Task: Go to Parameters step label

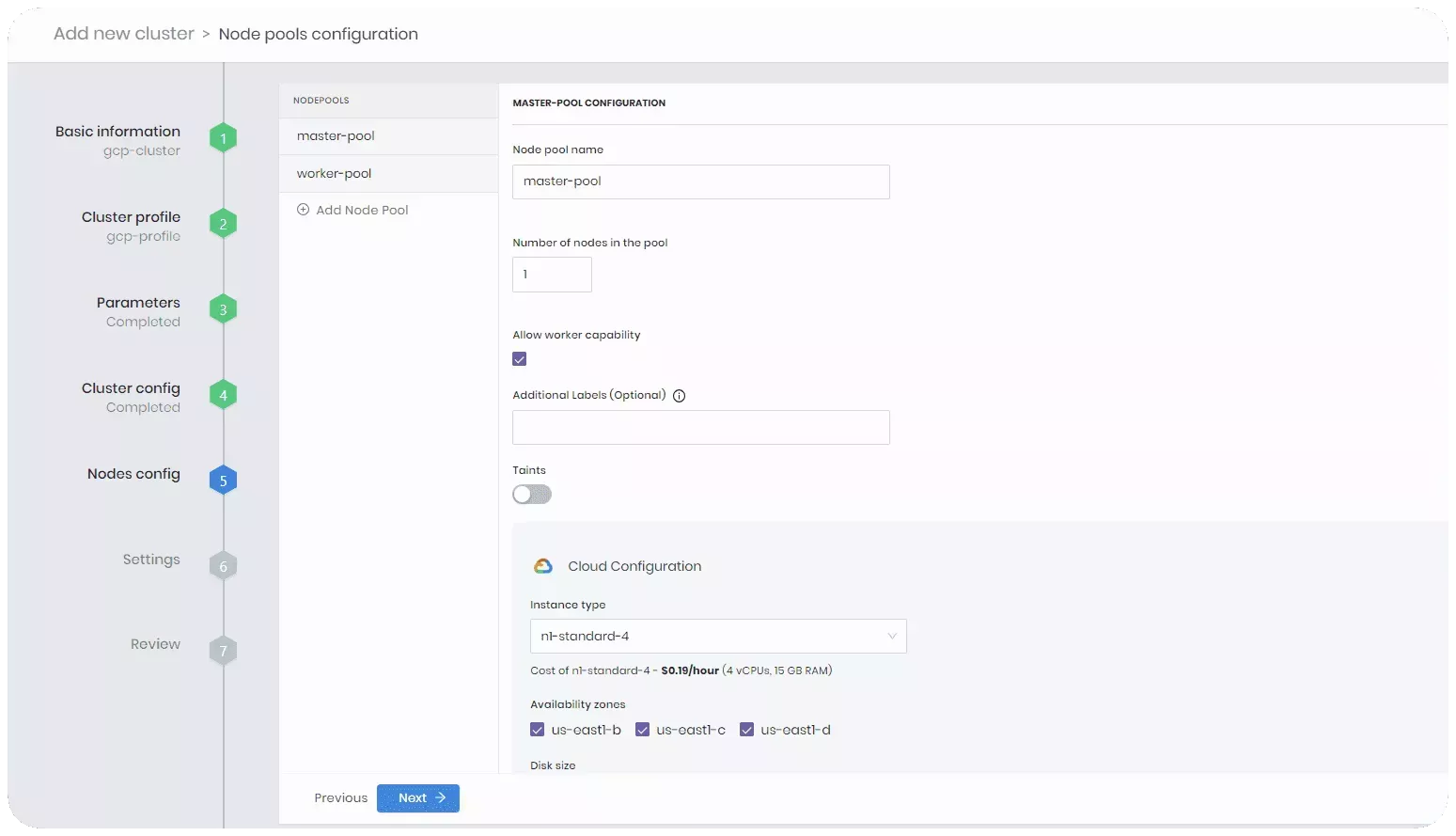Action: pos(138,303)
